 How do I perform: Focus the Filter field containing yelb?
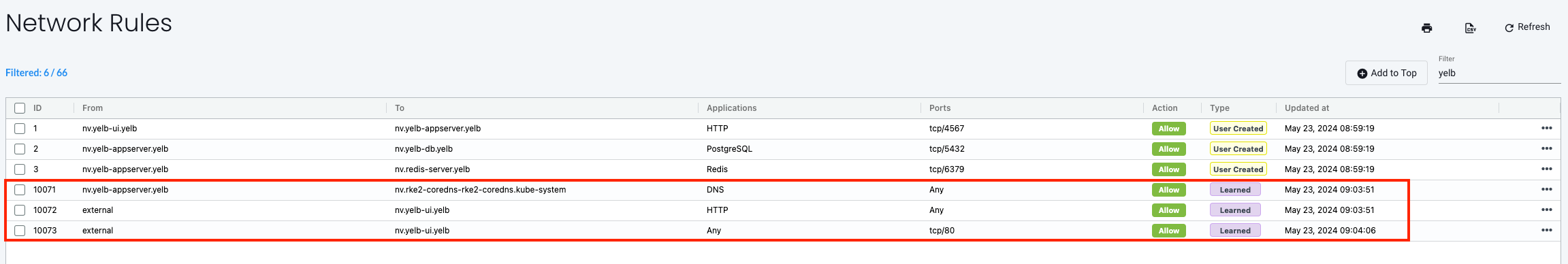1499,73
